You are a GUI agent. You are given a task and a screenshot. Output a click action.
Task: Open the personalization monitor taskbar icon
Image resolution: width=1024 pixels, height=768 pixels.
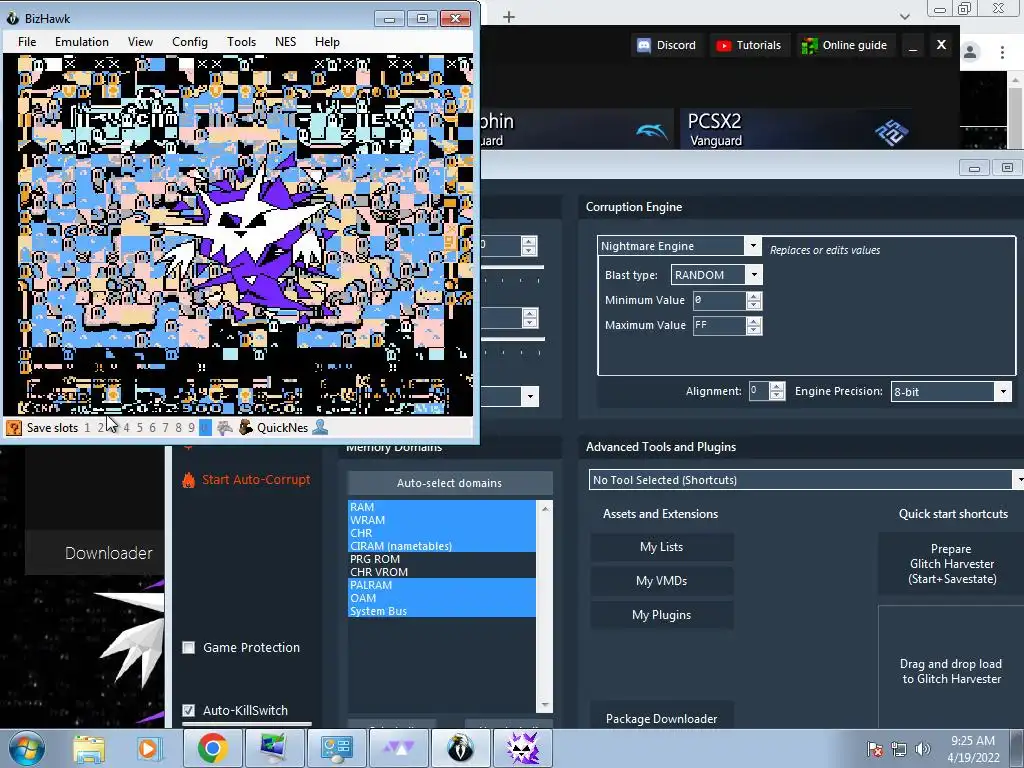coord(274,748)
